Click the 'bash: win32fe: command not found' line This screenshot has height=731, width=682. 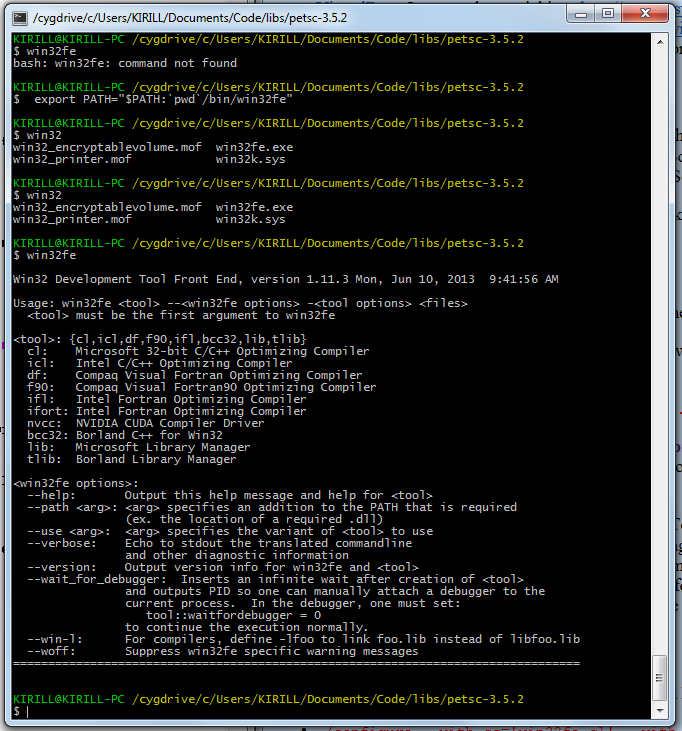pos(125,63)
